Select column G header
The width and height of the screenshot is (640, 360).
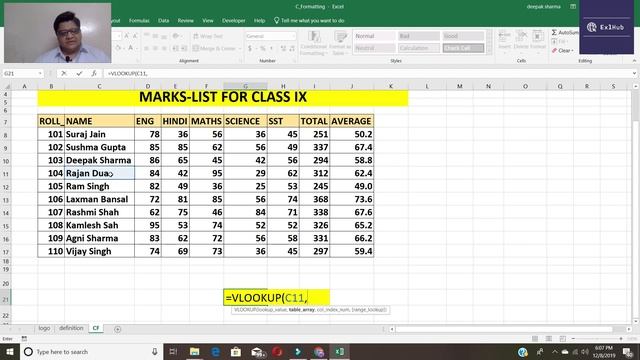[x=245, y=86]
